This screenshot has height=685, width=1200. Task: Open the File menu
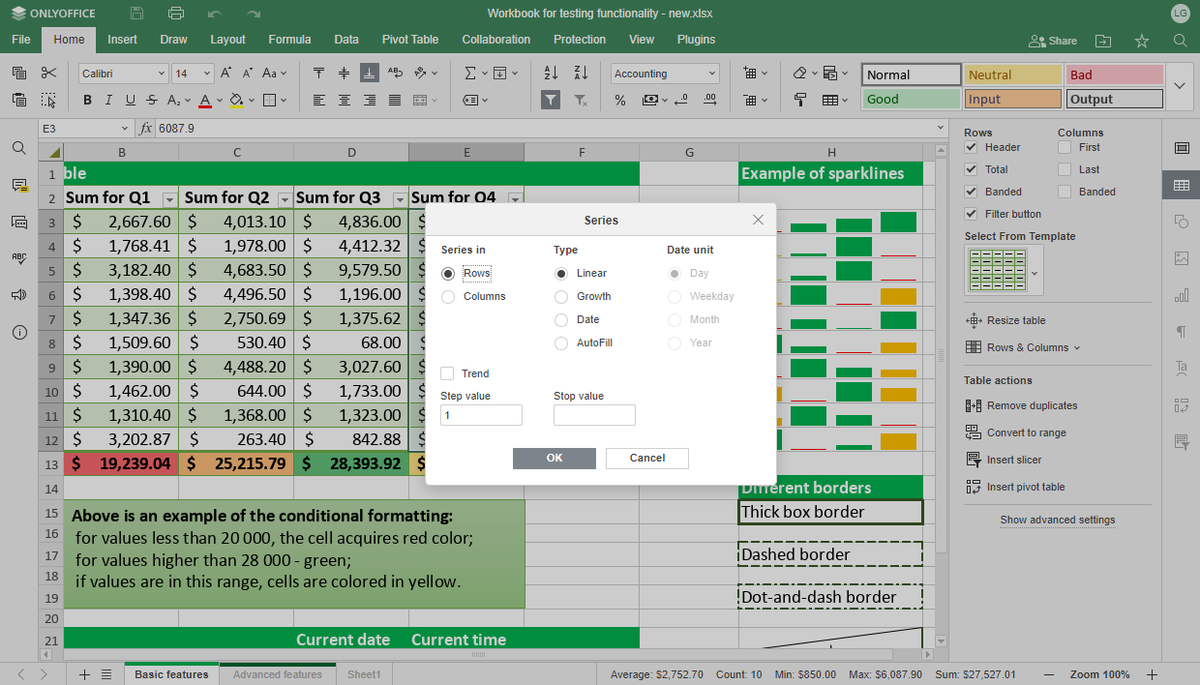coord(21,39)
